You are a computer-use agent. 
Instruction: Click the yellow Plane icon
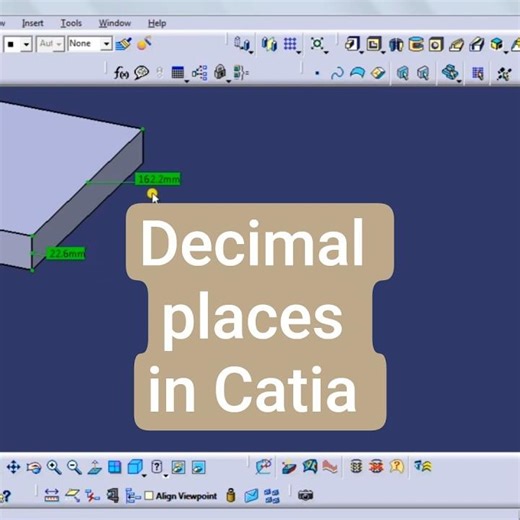click(378, 73)
